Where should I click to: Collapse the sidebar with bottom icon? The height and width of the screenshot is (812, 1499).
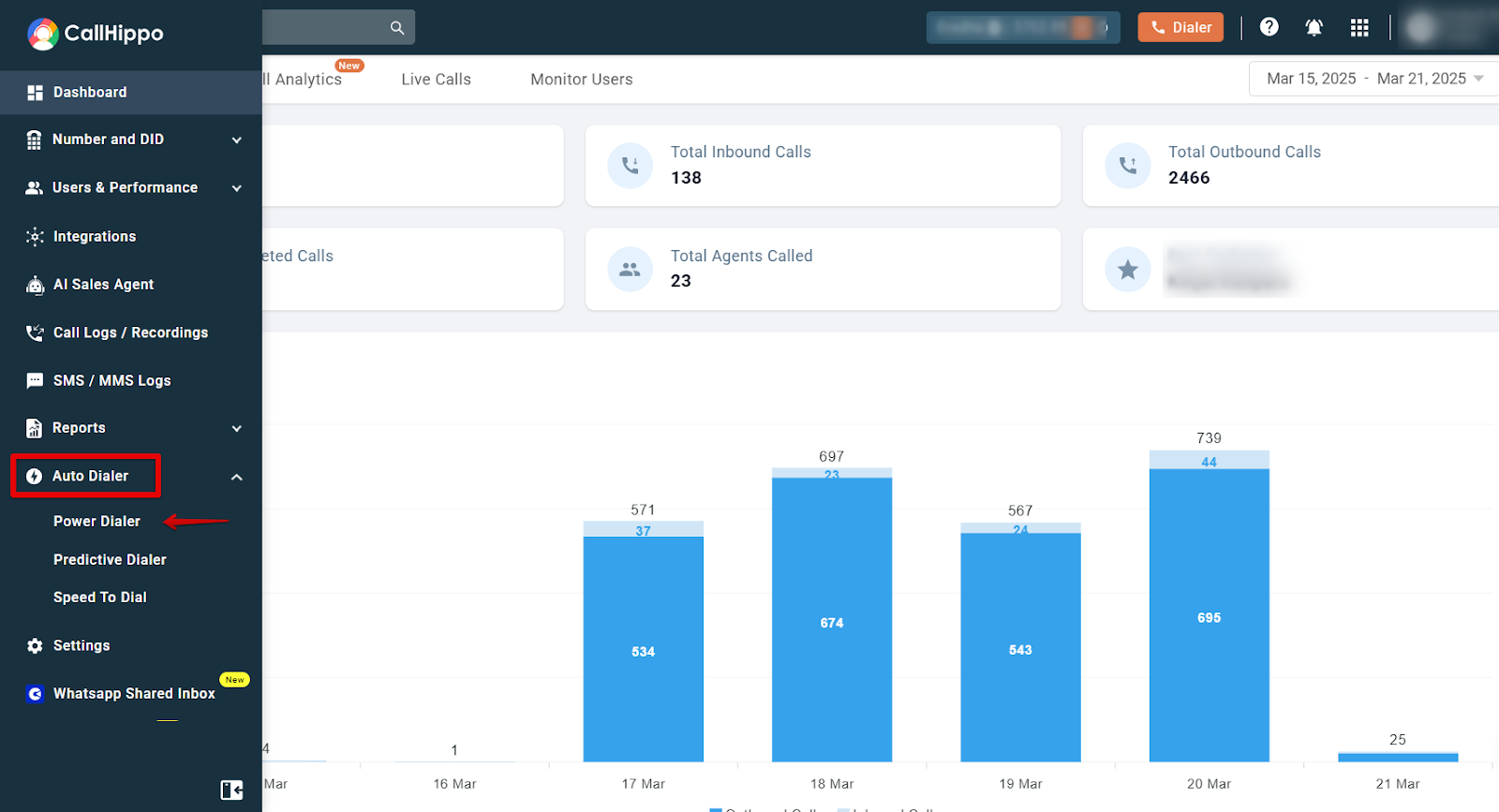point(231,790)
